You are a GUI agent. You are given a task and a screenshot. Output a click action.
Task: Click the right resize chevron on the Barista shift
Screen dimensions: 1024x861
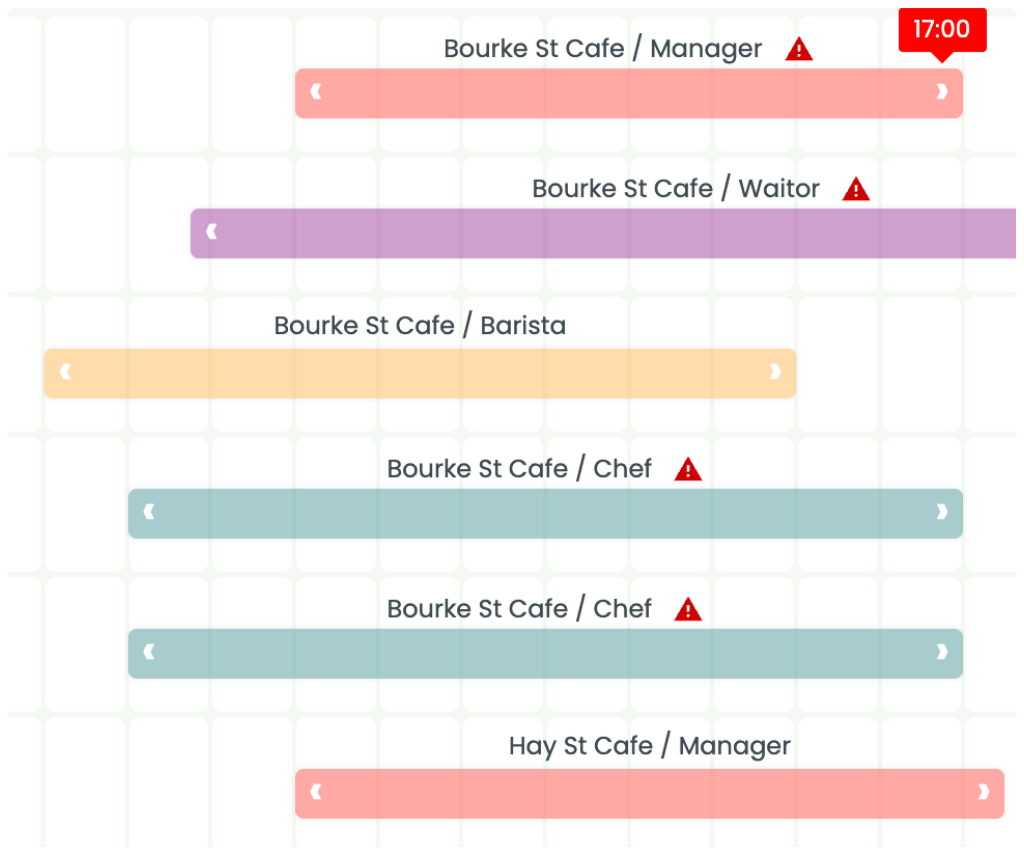pos(775,372)
